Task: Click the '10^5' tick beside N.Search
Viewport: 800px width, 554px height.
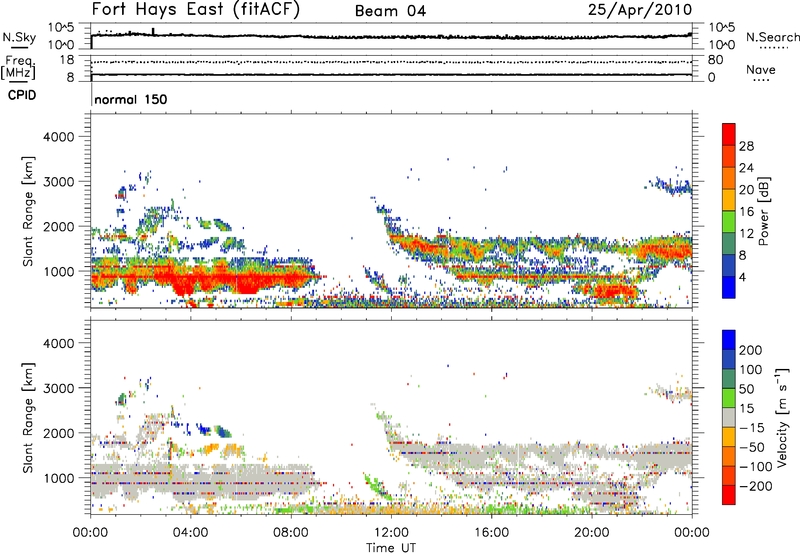Action: pos(722,27)
